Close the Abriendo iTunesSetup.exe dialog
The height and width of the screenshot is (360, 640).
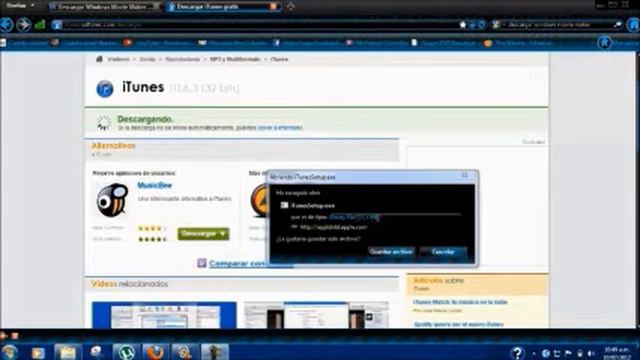coord(464,176)
